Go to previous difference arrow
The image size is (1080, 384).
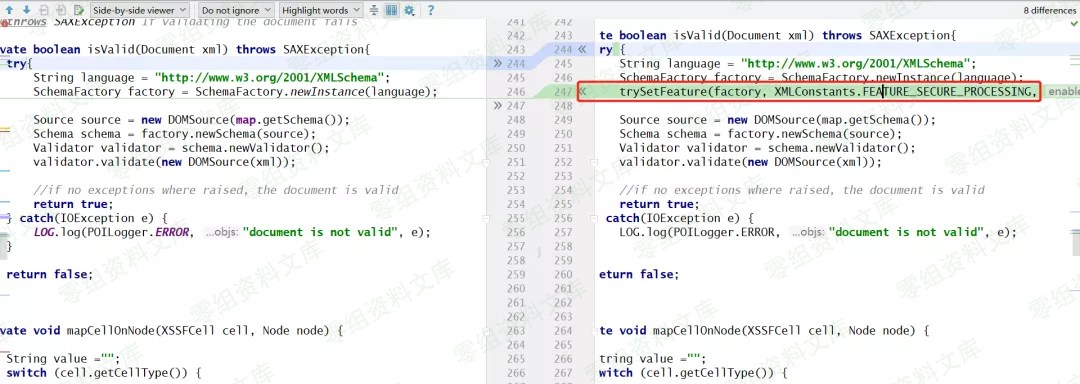pyautogui.click(x=10, y=10)
